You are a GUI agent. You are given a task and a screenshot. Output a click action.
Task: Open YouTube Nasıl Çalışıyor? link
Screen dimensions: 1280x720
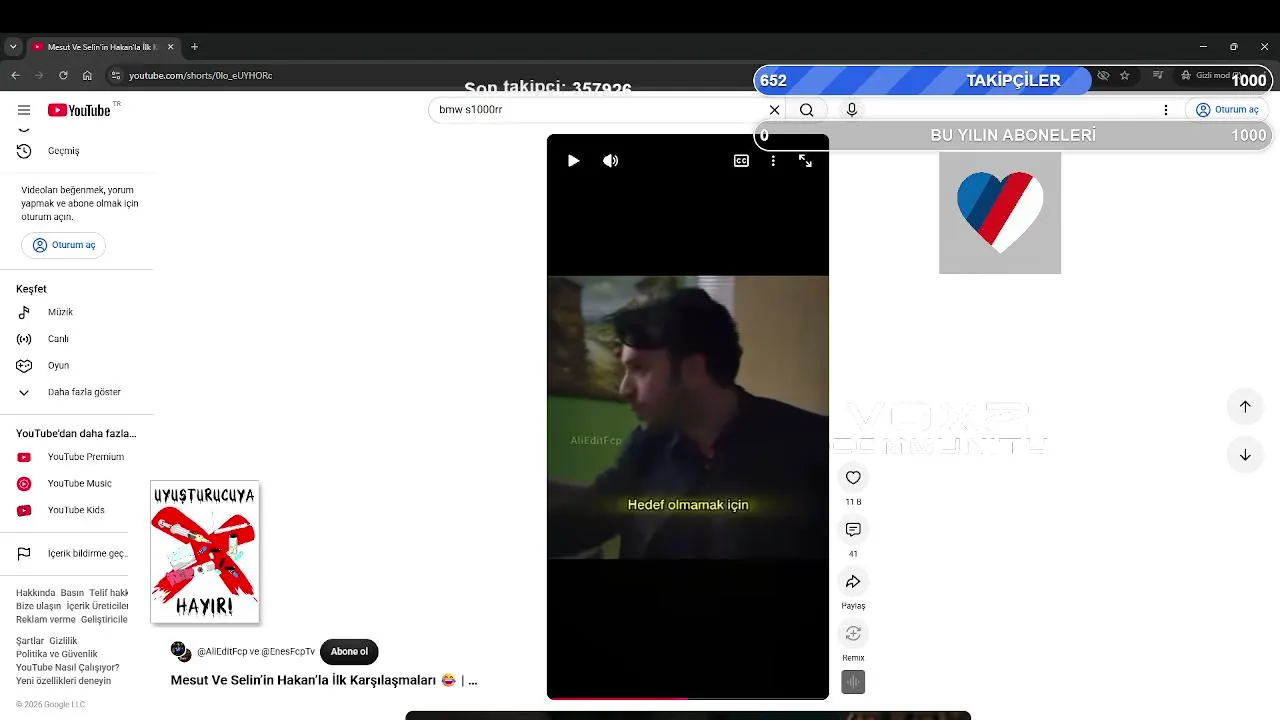coord(67,667)
